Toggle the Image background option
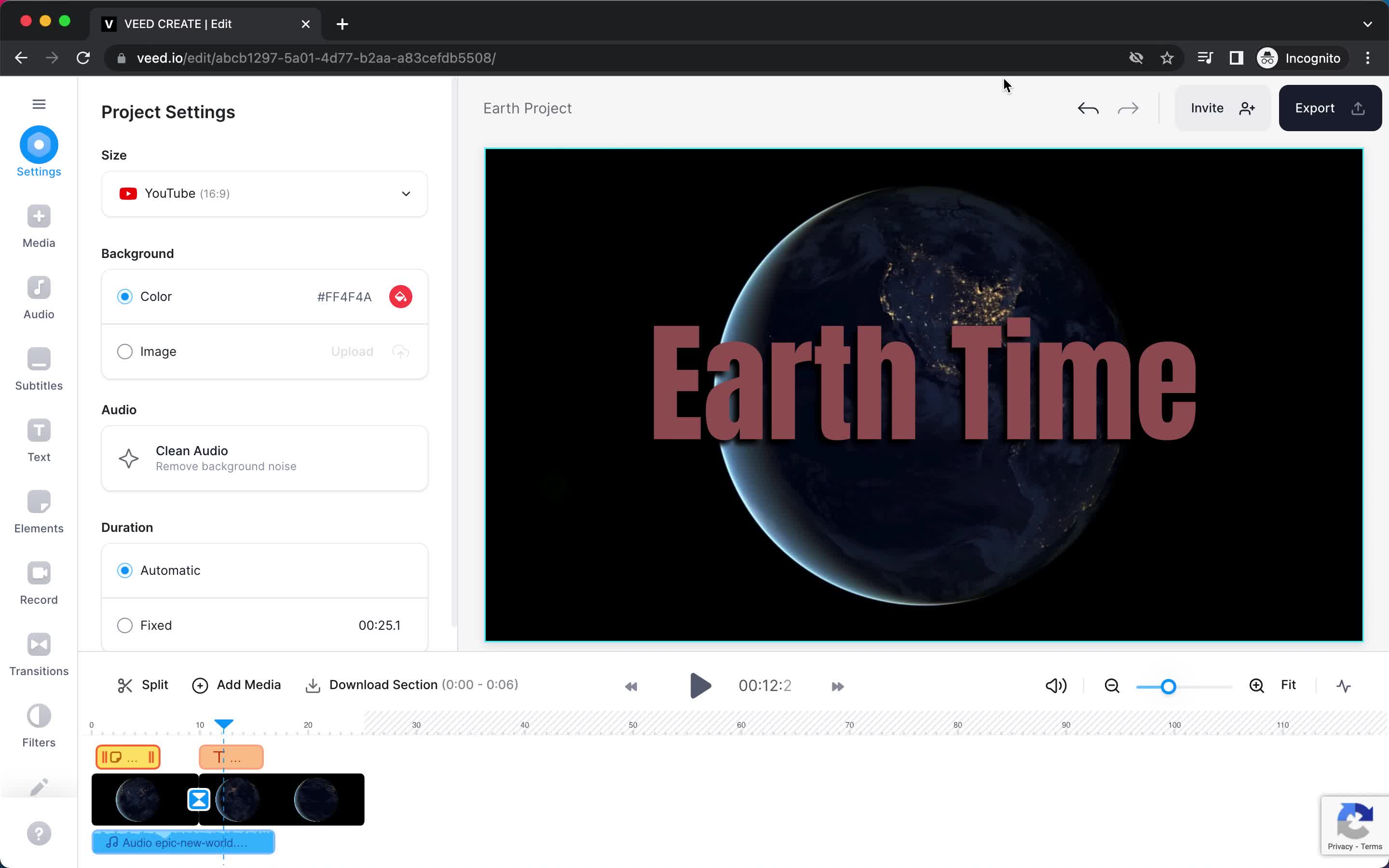Screen dimensions: 1389x868 125,351
